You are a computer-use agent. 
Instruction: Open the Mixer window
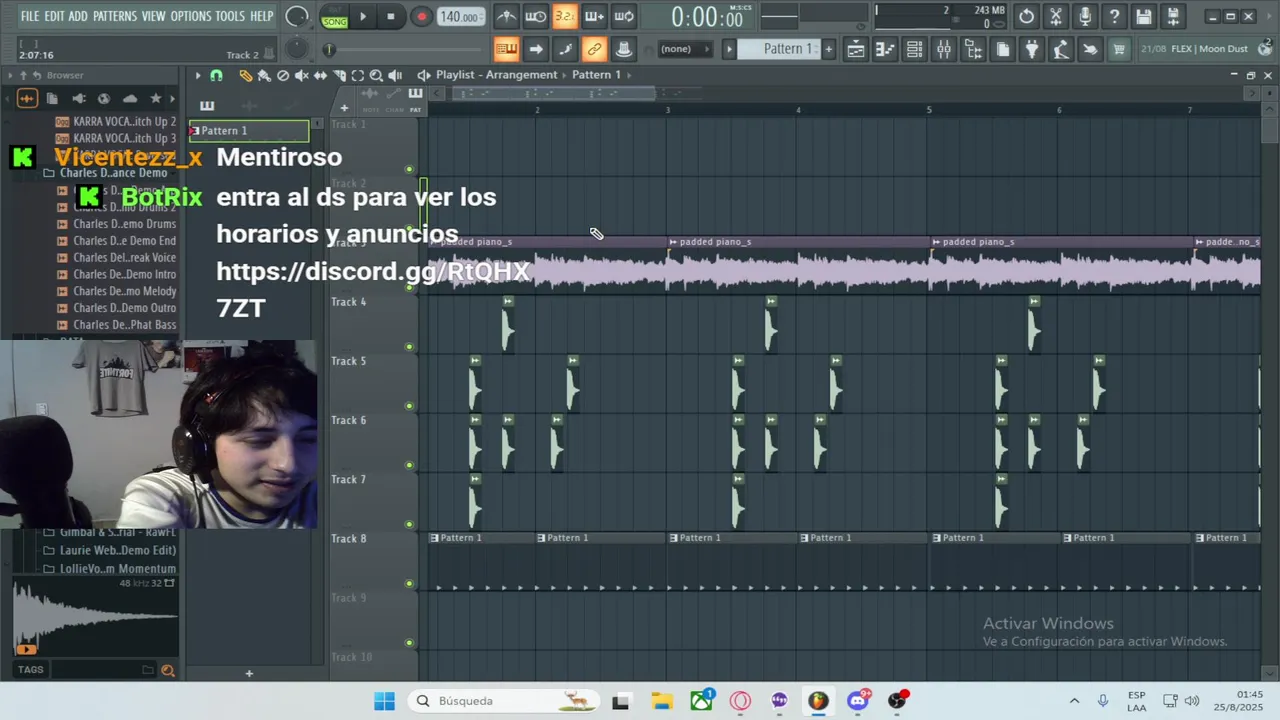pos(943,49)
